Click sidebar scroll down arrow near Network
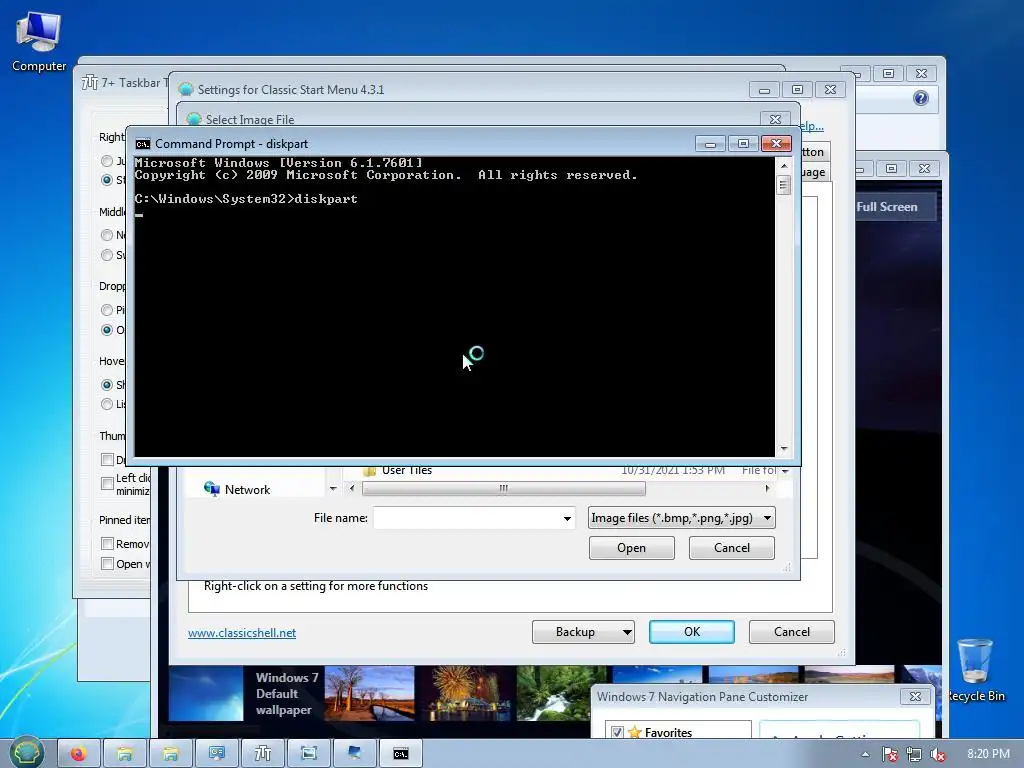The width and height of the screenshot is (1024, 768). pyautogui.click(x=333, y=488)
